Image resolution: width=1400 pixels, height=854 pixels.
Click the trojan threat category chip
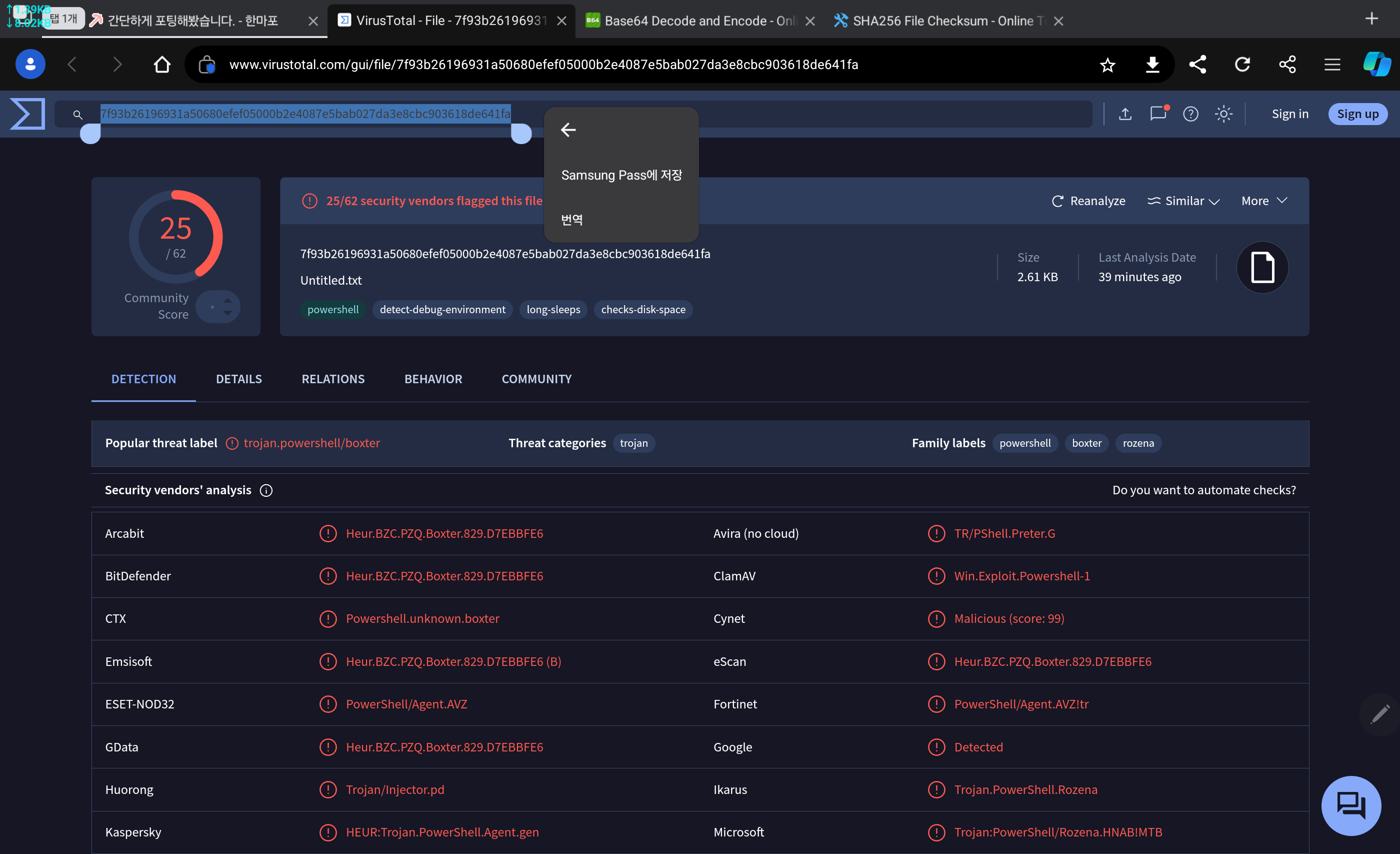pos(633,443)
